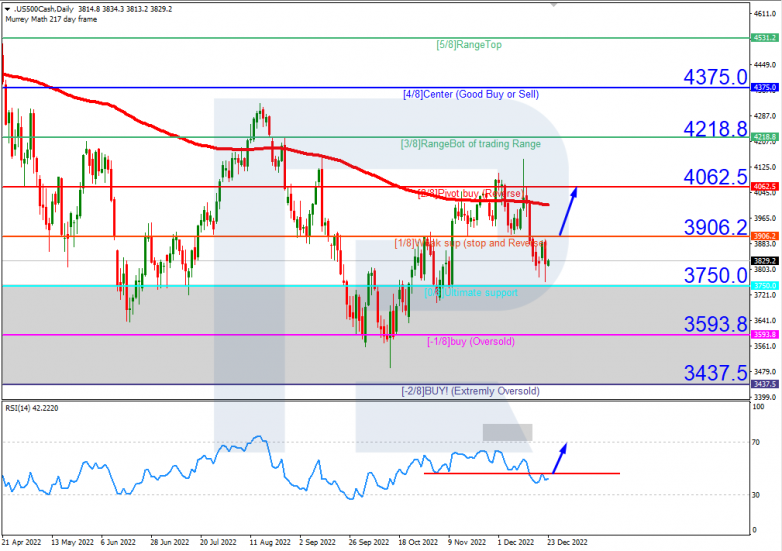Click the 4375.0 blue axis price tag
782x551 pixels.
click(764, 87)
